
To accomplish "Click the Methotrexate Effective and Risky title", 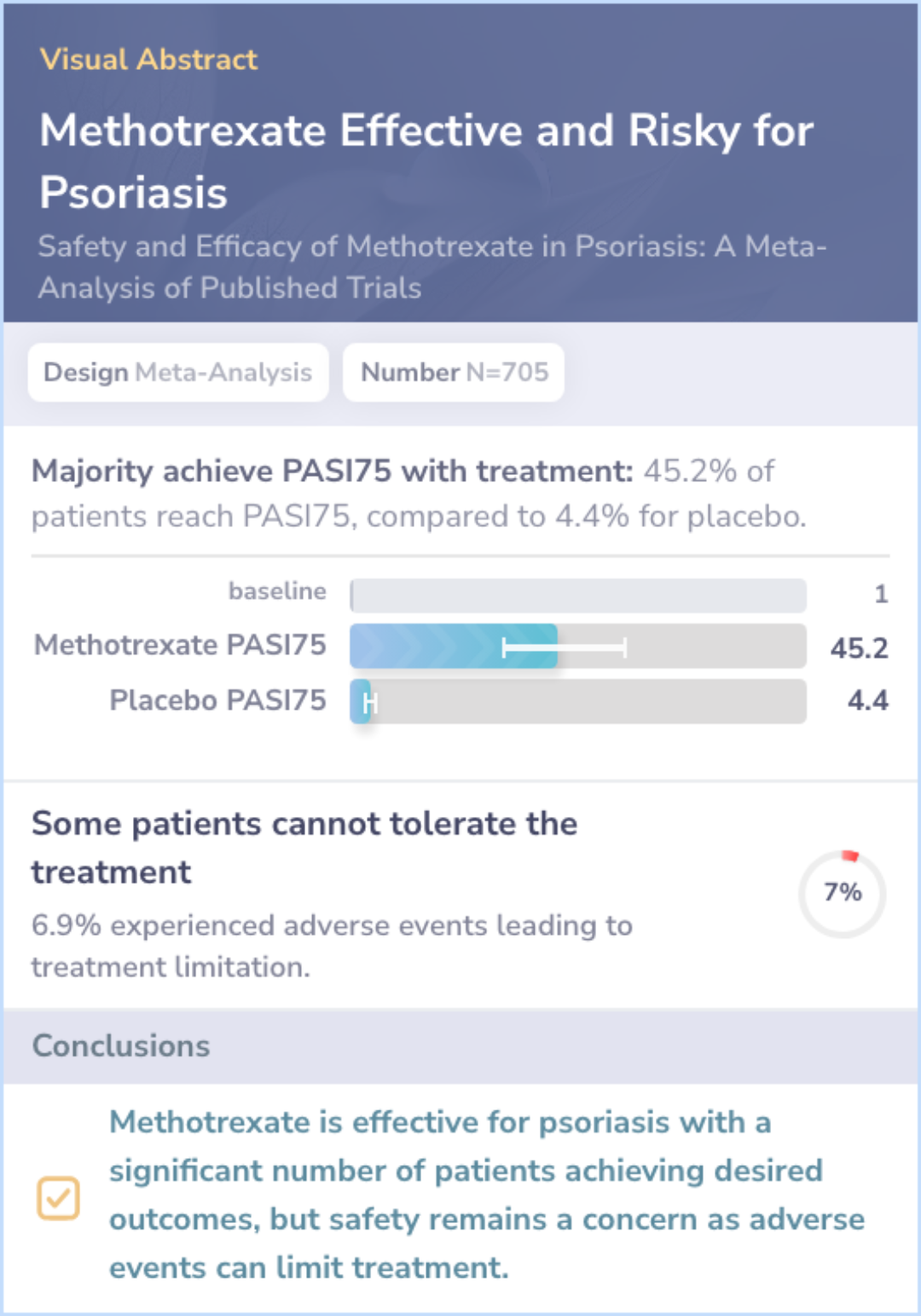I will (x=426, y=160).
